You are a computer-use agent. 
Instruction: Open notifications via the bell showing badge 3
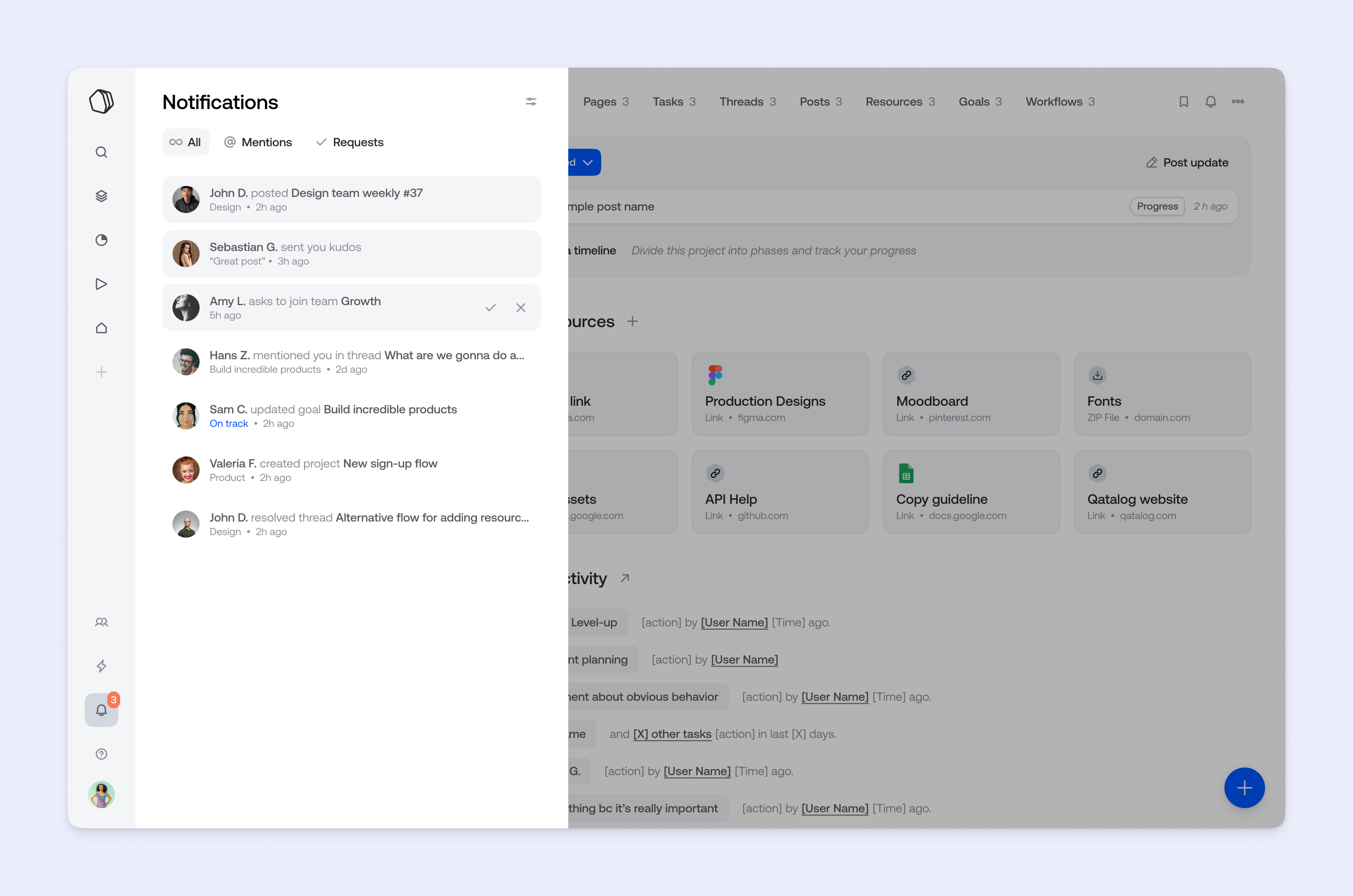[101, 710]
